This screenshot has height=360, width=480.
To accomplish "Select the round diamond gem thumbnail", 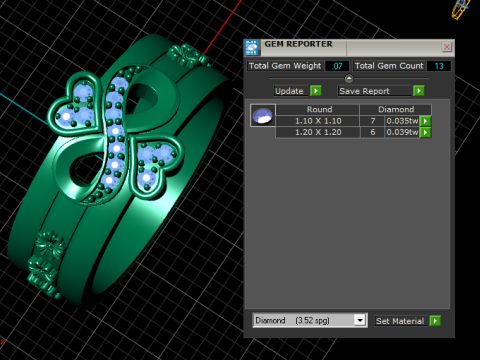I will click(x=263, y=115).
